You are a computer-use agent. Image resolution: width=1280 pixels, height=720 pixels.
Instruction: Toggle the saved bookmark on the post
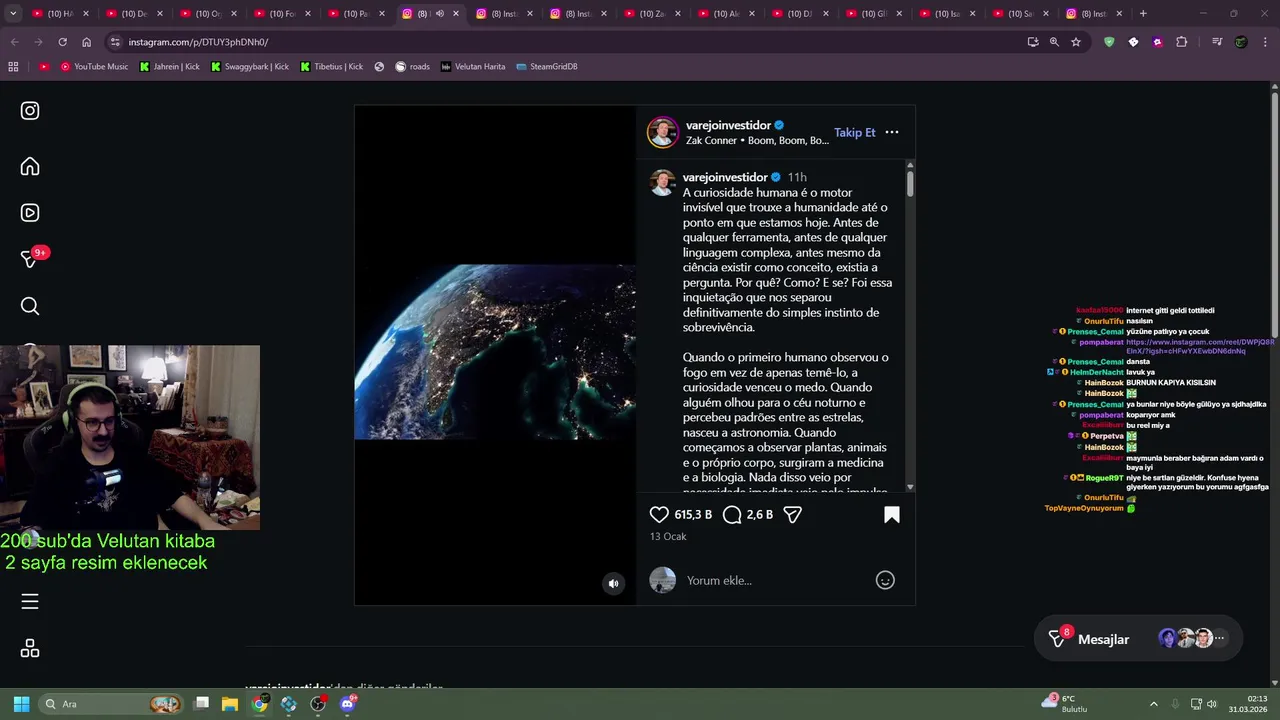[892, 514]
